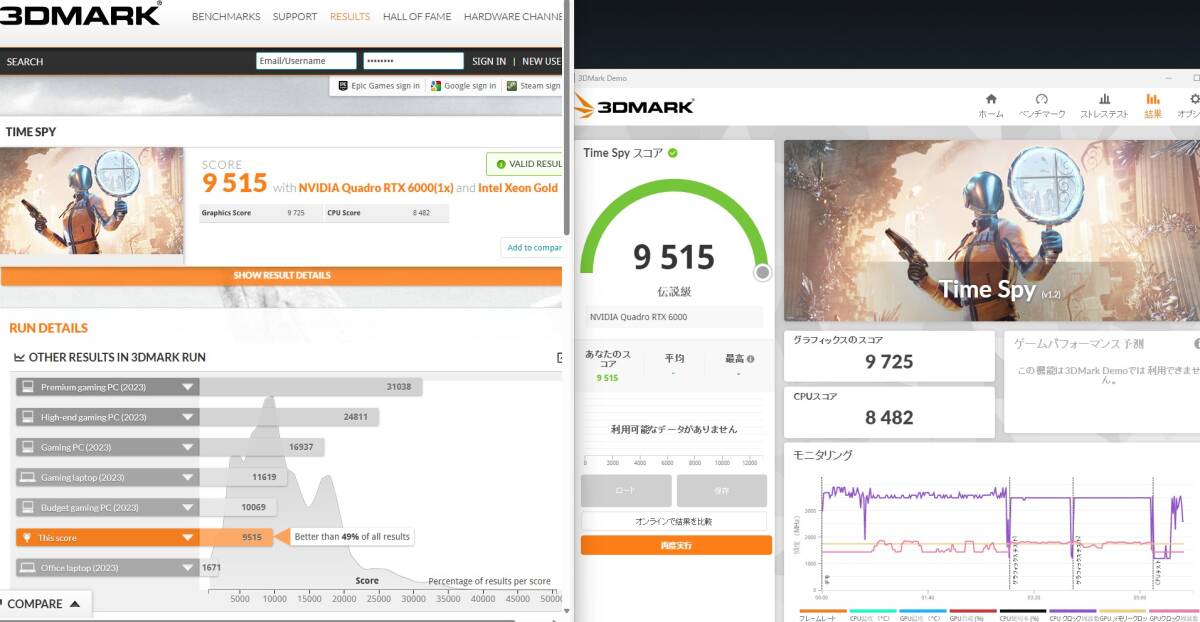Click the red GPU 負荷 (%) legend swatch
Screen dimensions: 1200x622
pyautogui.click(x=973, y=611)
